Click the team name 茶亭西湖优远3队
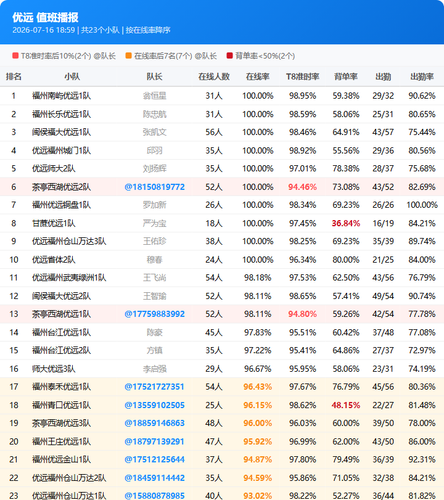 [61, 423]
